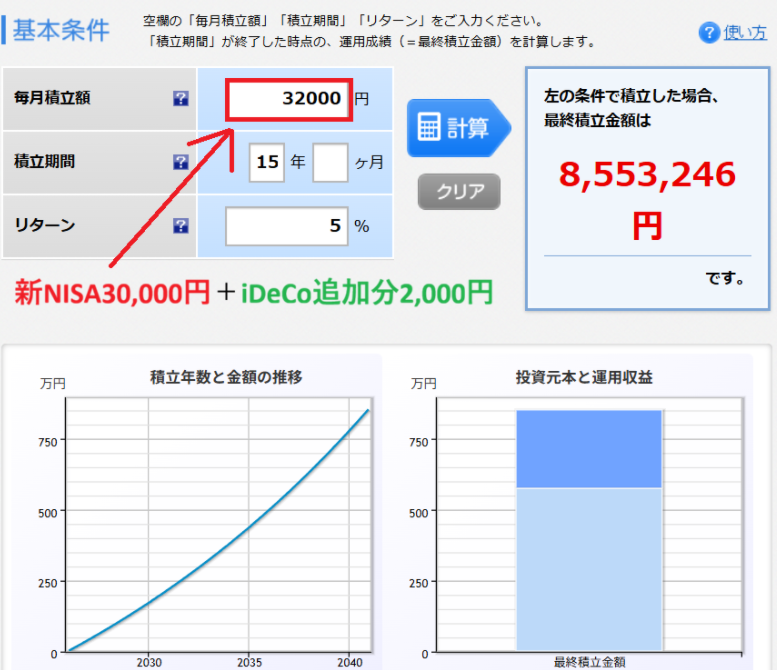Select the years field showing 15
This screenshot has width=777, height=670.
[267, 162]
